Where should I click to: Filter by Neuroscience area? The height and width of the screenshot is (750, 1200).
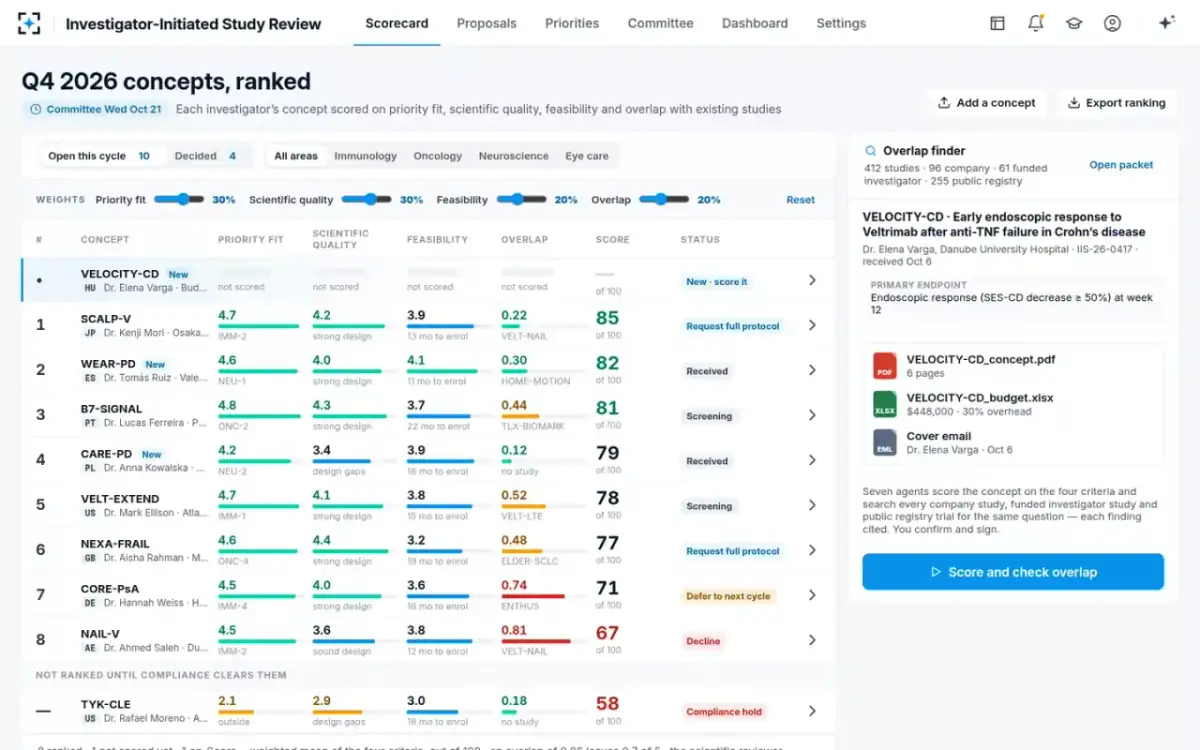514,156
